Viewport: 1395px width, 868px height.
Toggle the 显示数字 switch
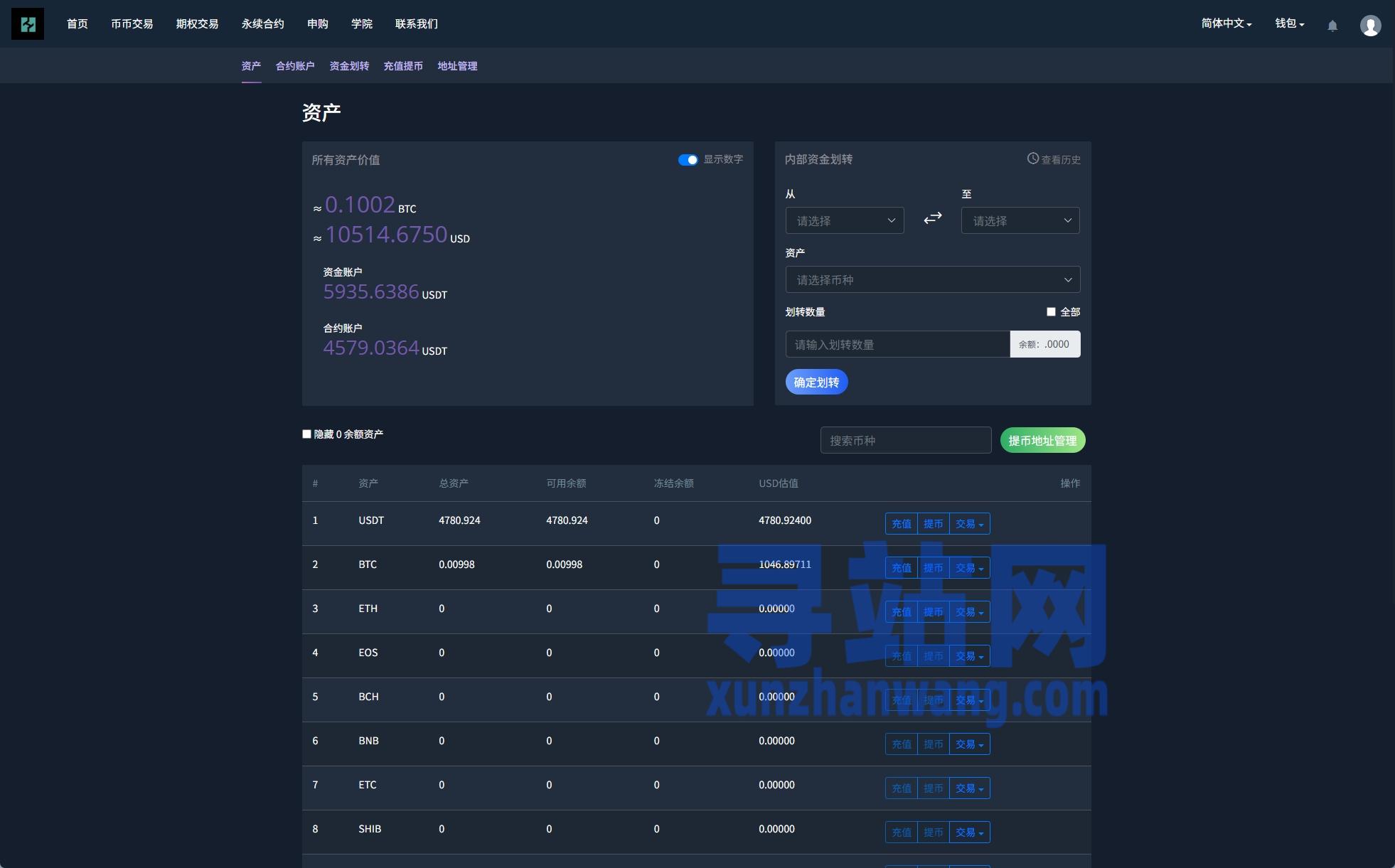tap(688, 160)
